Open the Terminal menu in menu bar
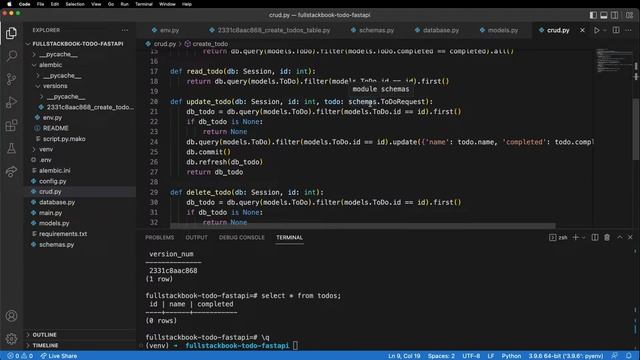Screen dimensions: 640x360 point(144,4)
